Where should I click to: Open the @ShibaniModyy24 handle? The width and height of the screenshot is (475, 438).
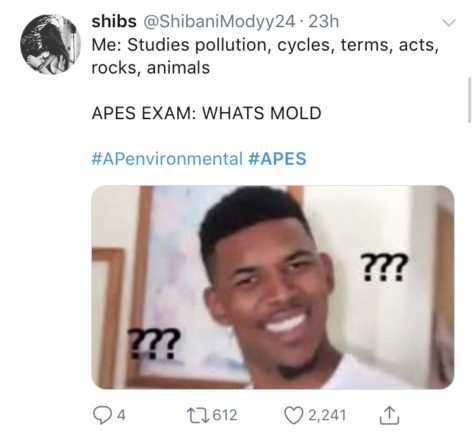click(219, 22)
